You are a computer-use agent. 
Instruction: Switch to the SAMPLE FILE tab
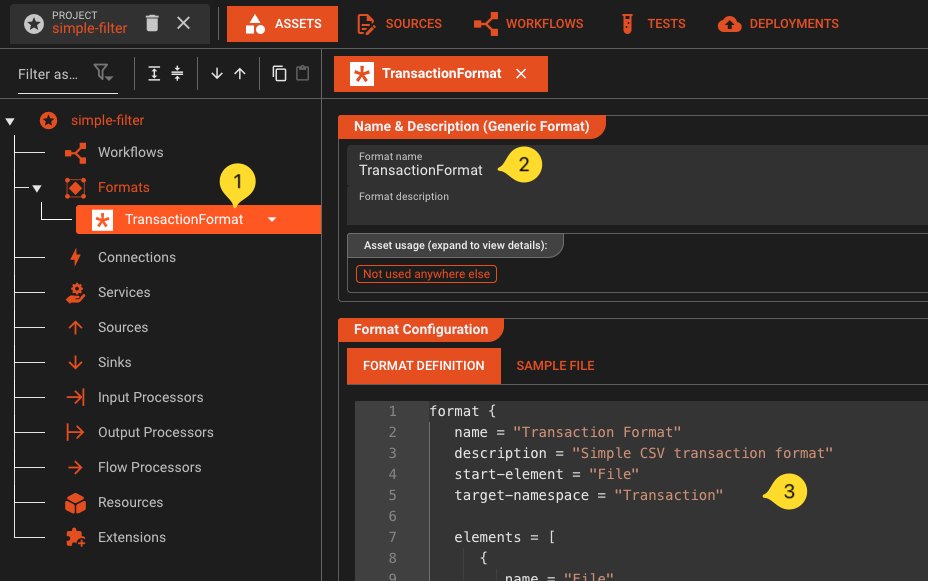pos(555,365)
